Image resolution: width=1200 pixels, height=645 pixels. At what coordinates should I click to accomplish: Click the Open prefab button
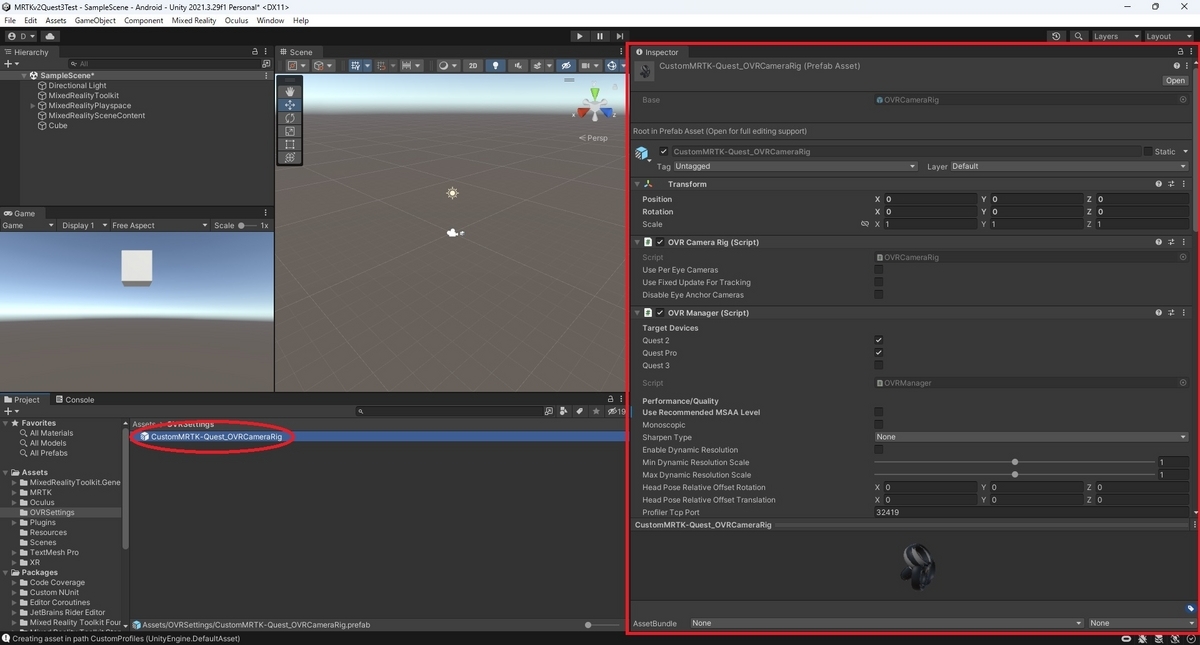(1175, 81)
